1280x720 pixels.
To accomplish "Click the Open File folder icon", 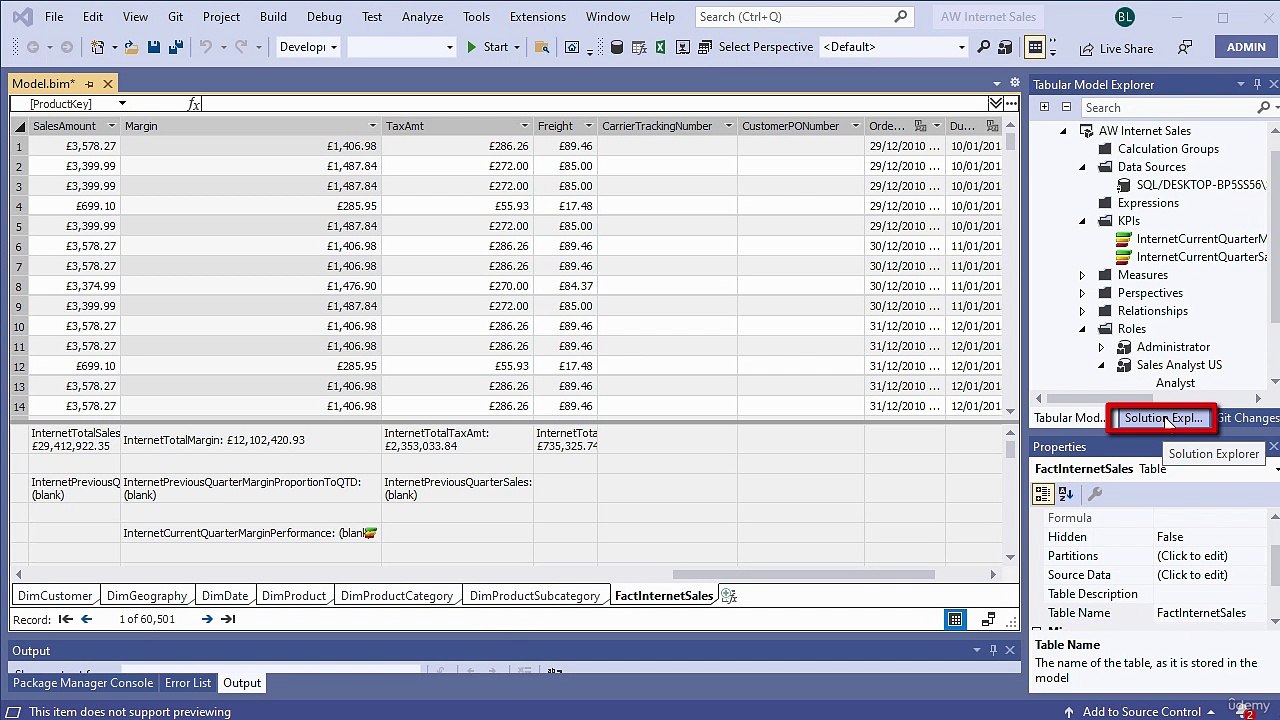I will click(132, 47).
